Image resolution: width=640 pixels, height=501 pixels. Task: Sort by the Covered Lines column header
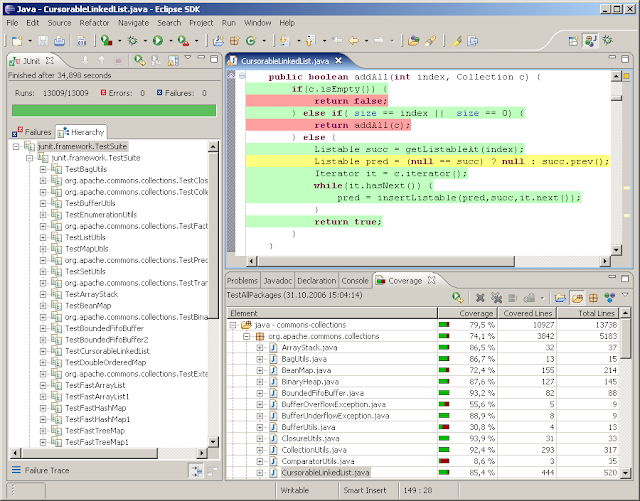[x=527, y=313]
